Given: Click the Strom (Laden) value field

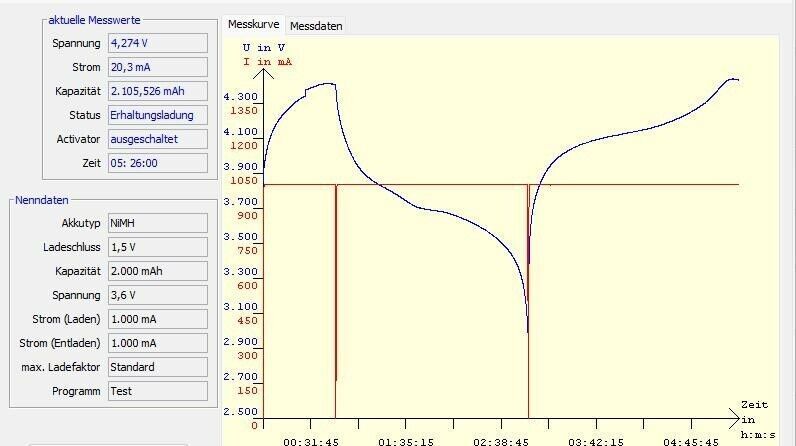Looking at the screenshot, I should tap(157, 319).
